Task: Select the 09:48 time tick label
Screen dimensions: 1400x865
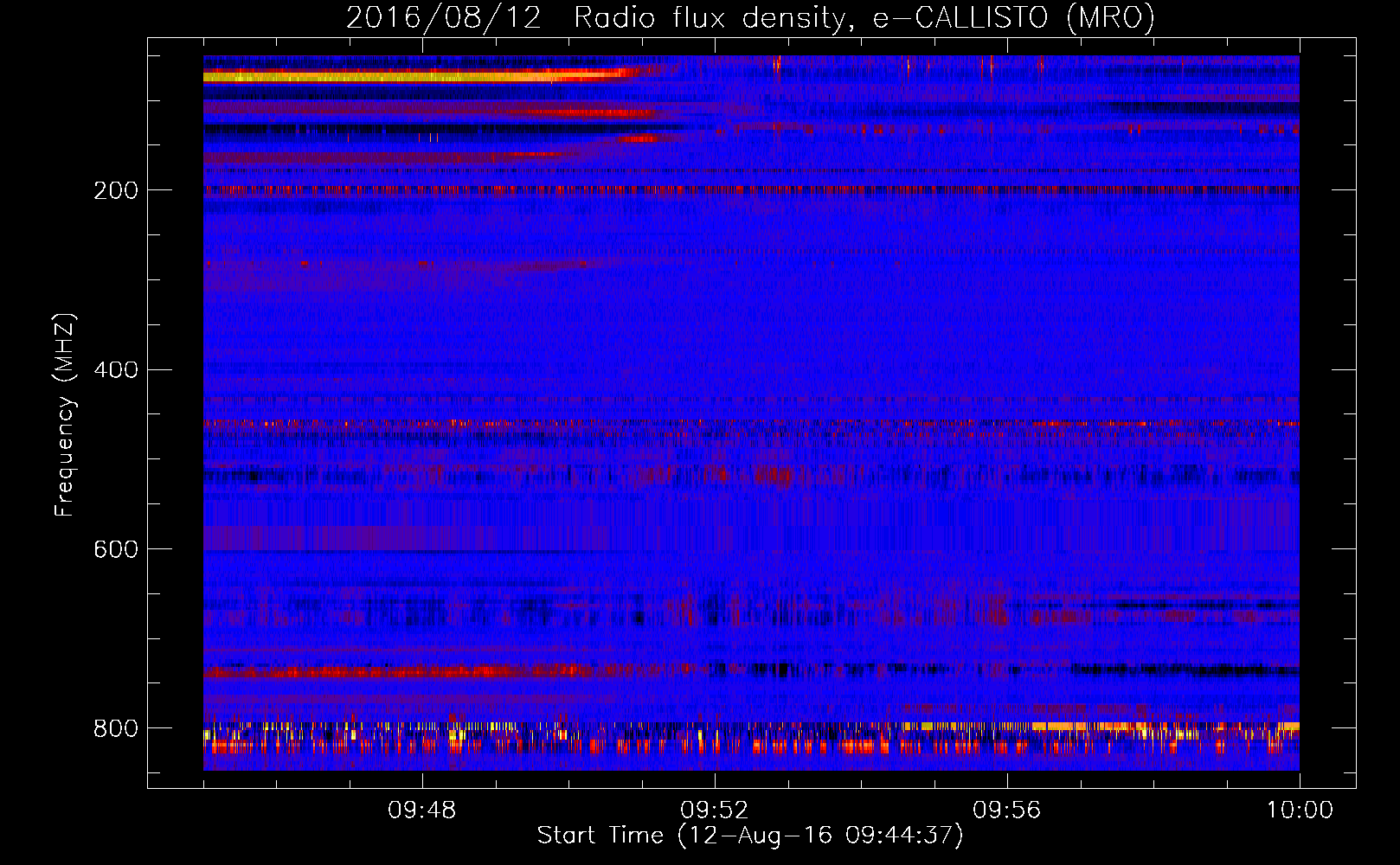Action: click(422, 811)
